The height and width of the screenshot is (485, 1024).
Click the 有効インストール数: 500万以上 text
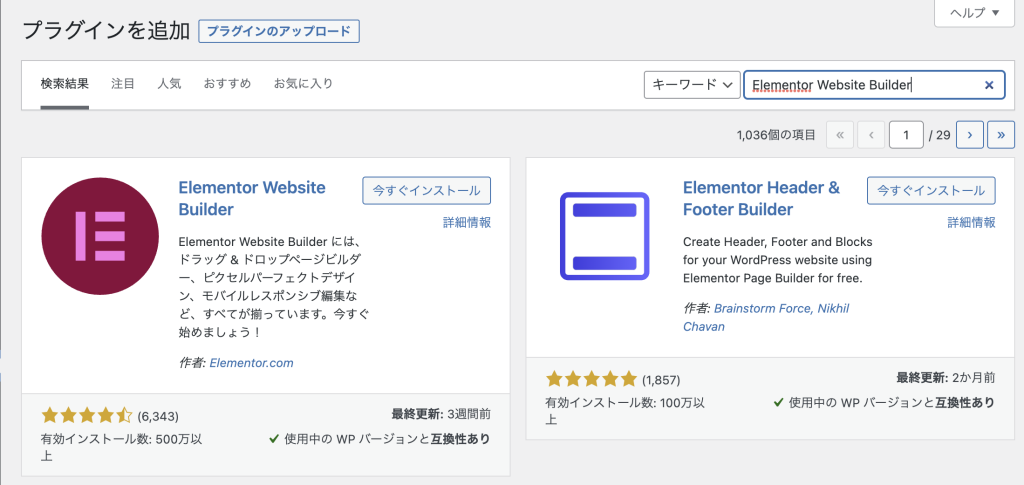tap(121, 447)
